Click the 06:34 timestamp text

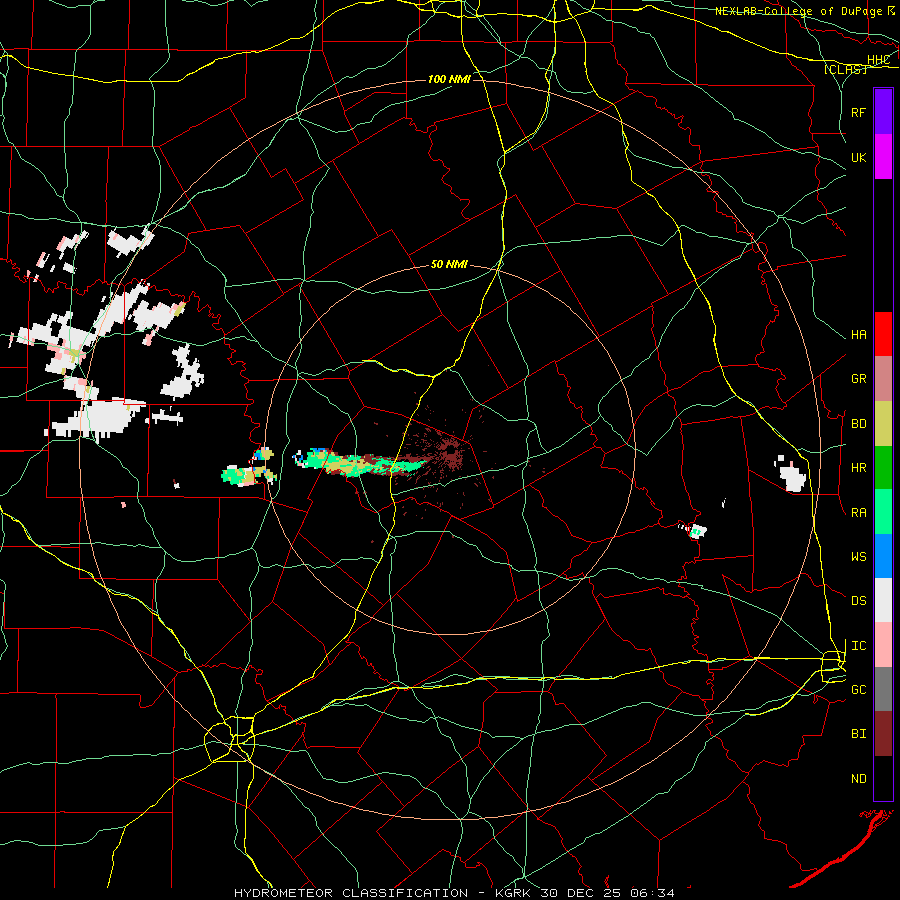(x=651, y=893)
